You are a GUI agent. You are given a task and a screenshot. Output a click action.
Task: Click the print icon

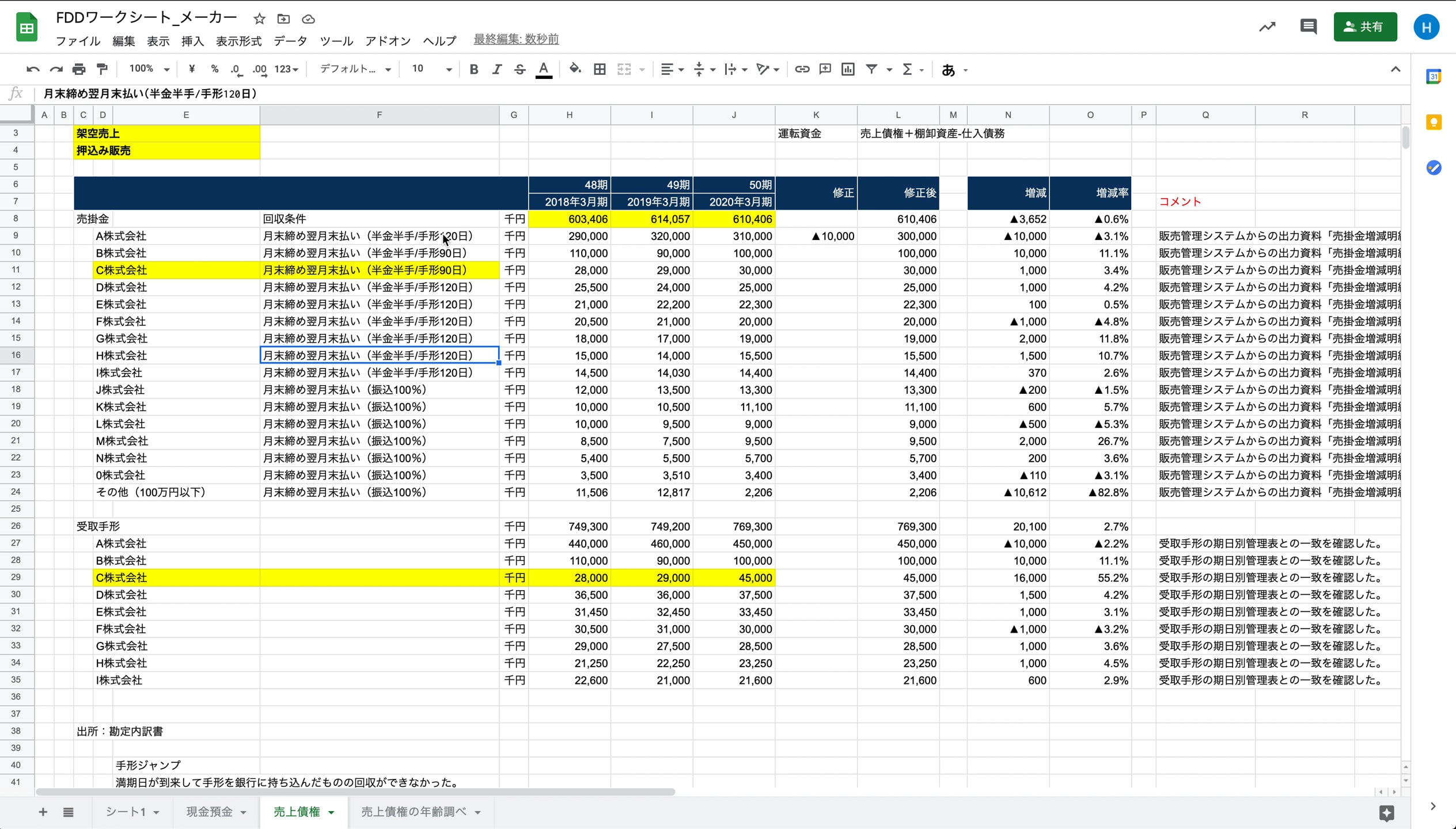coord(79,69)
